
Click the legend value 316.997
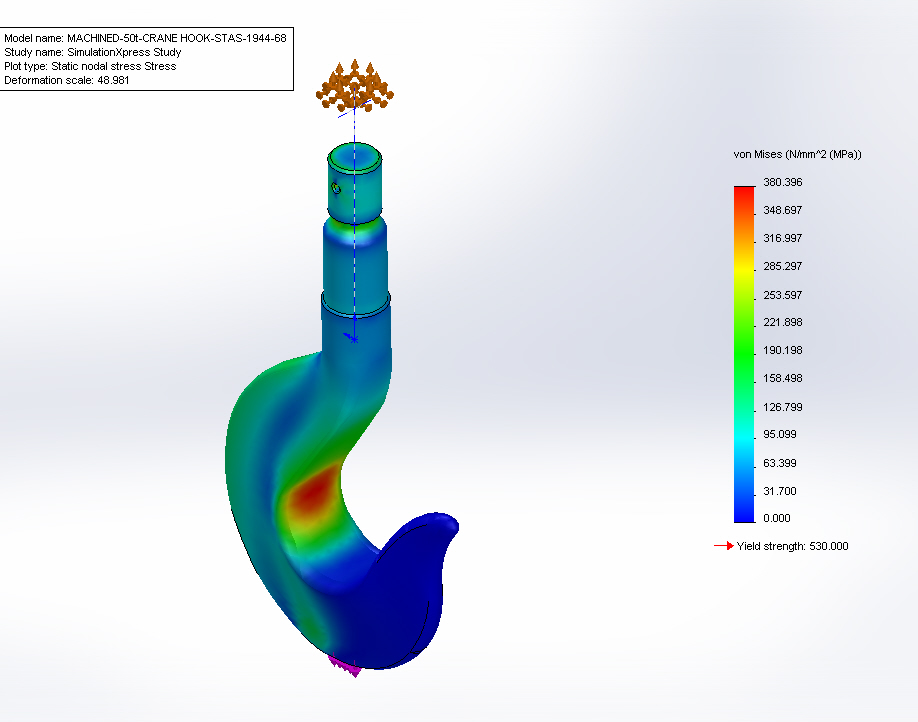[783, 238]
